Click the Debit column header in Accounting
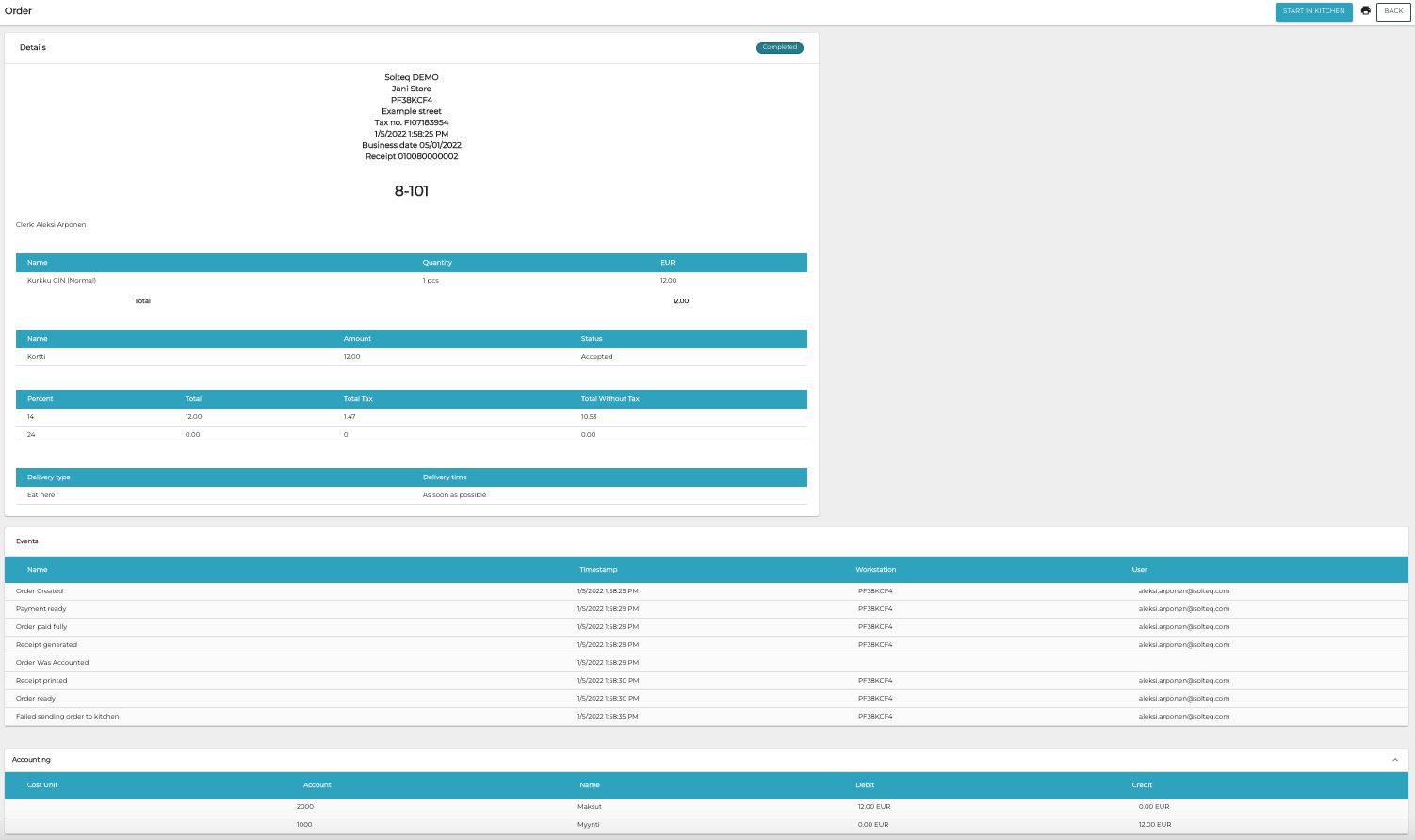 tap(865, 785)
